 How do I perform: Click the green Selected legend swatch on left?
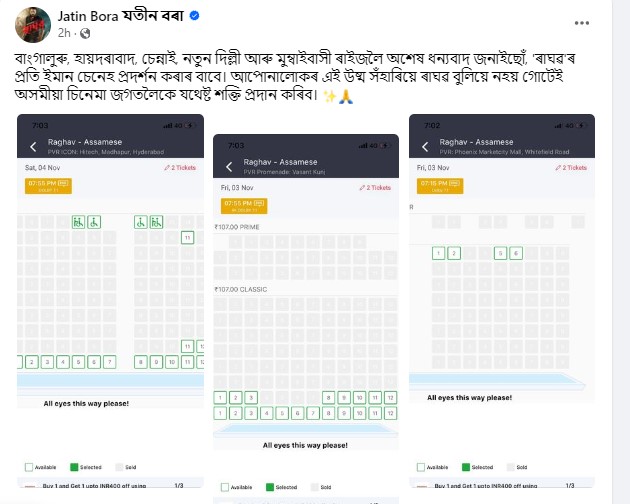coord(74,467)
